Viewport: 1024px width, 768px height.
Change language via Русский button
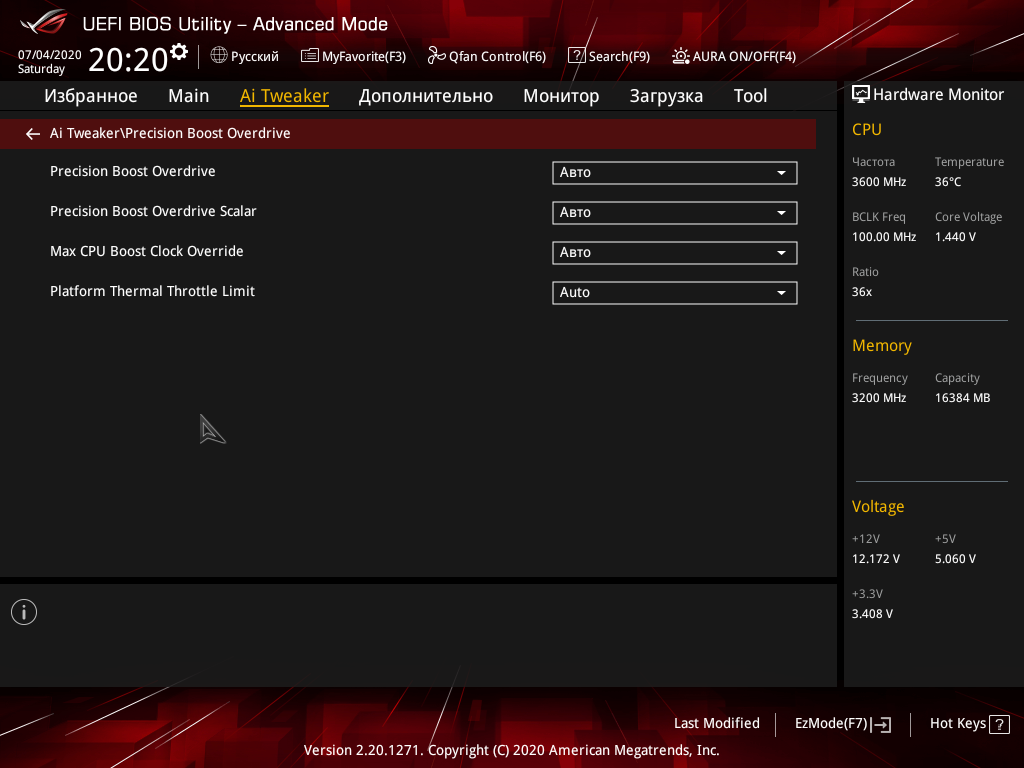tap(245, 56)
